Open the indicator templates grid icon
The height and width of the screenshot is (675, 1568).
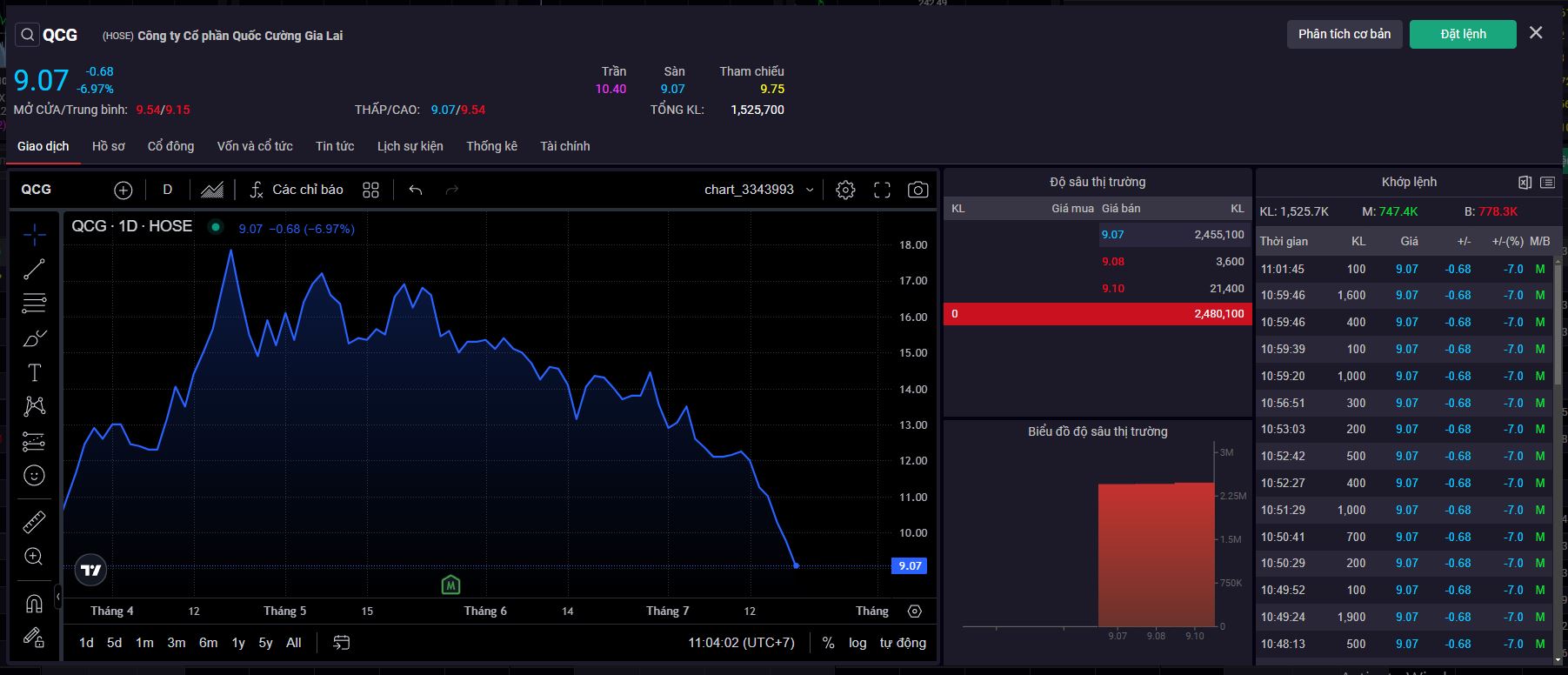(371, 190)
